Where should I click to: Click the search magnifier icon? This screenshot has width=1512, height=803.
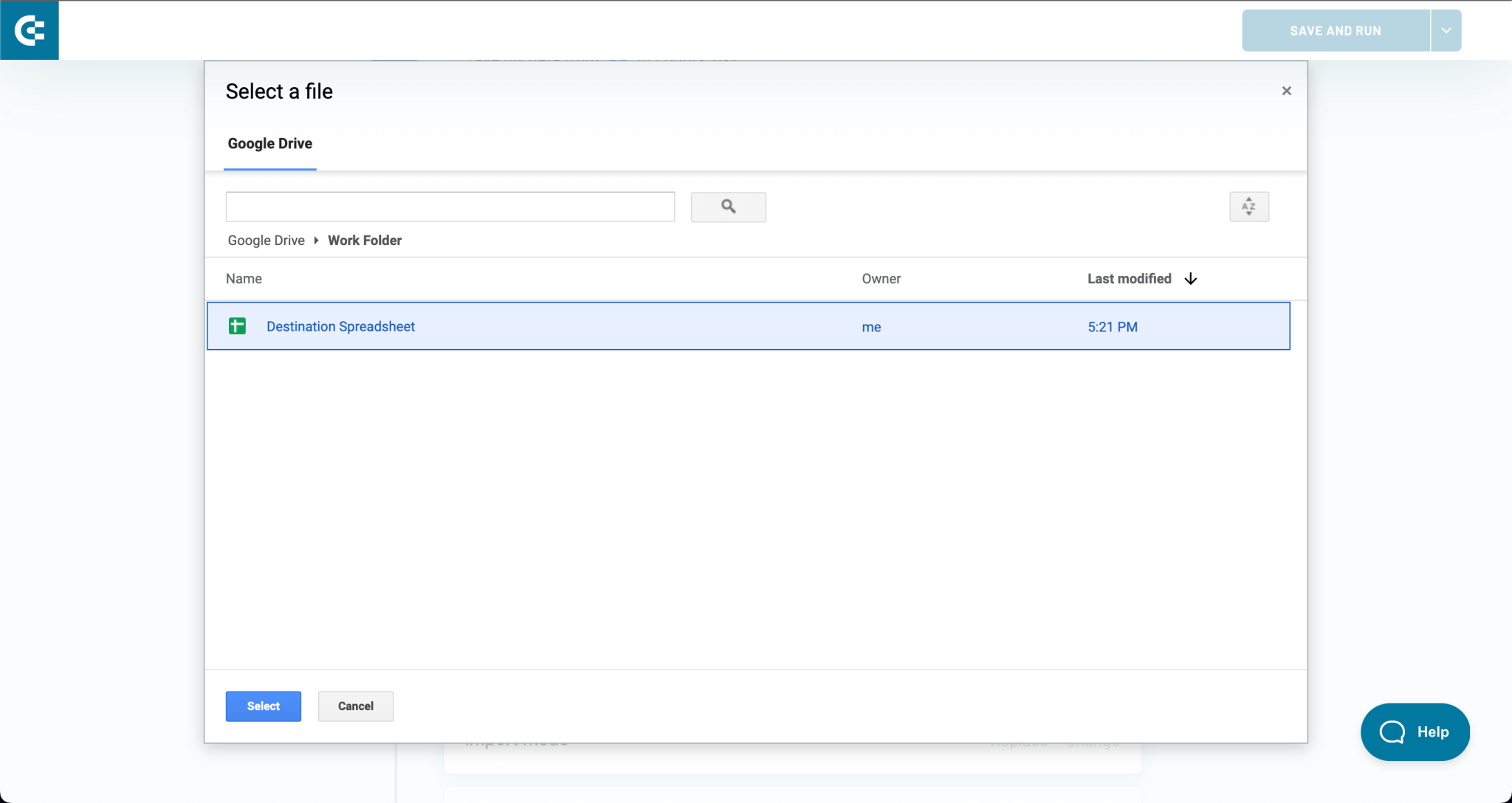(x=727, y=207)
